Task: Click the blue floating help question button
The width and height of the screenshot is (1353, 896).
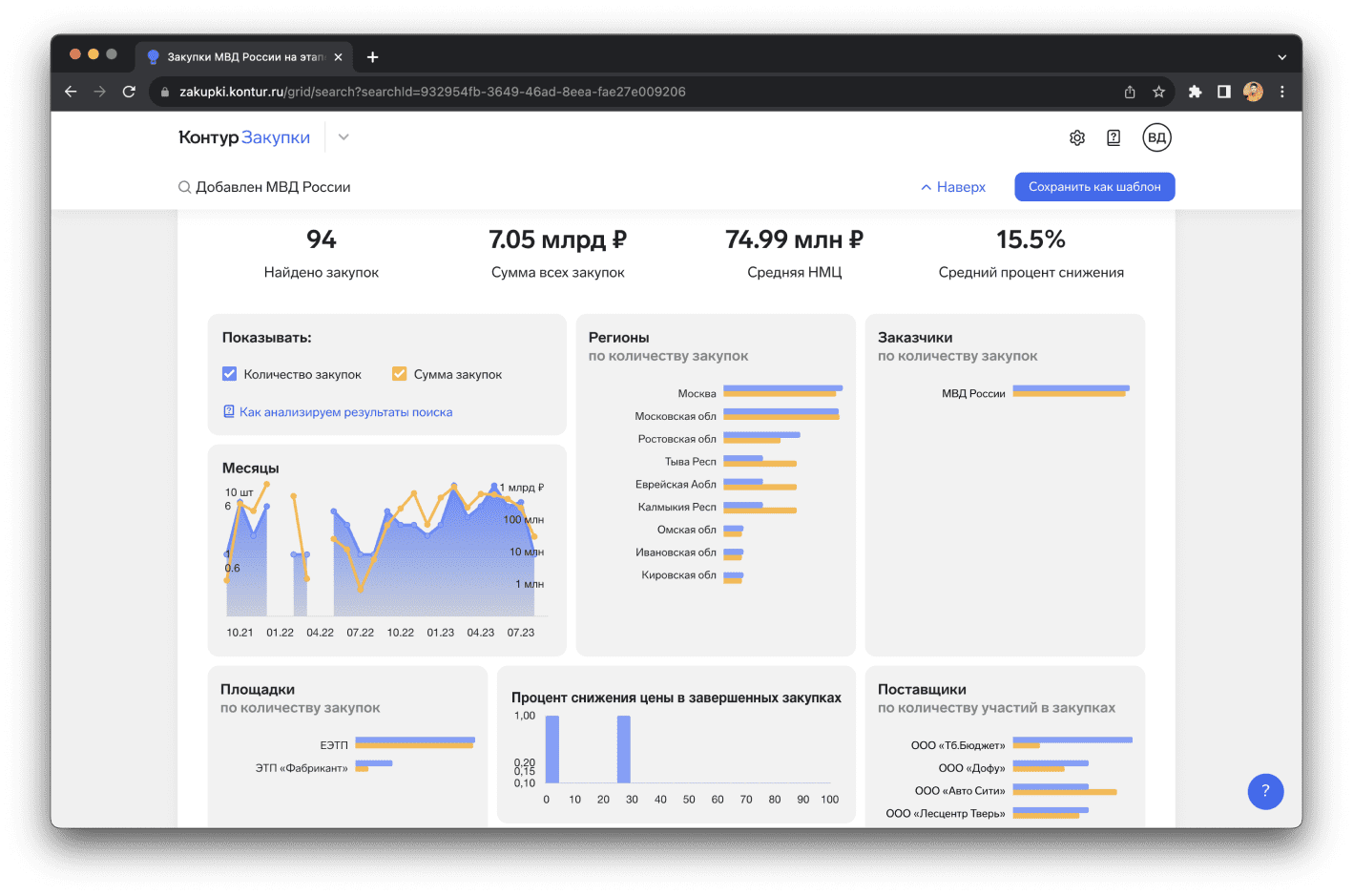Action: click(x=1265, y=791)
